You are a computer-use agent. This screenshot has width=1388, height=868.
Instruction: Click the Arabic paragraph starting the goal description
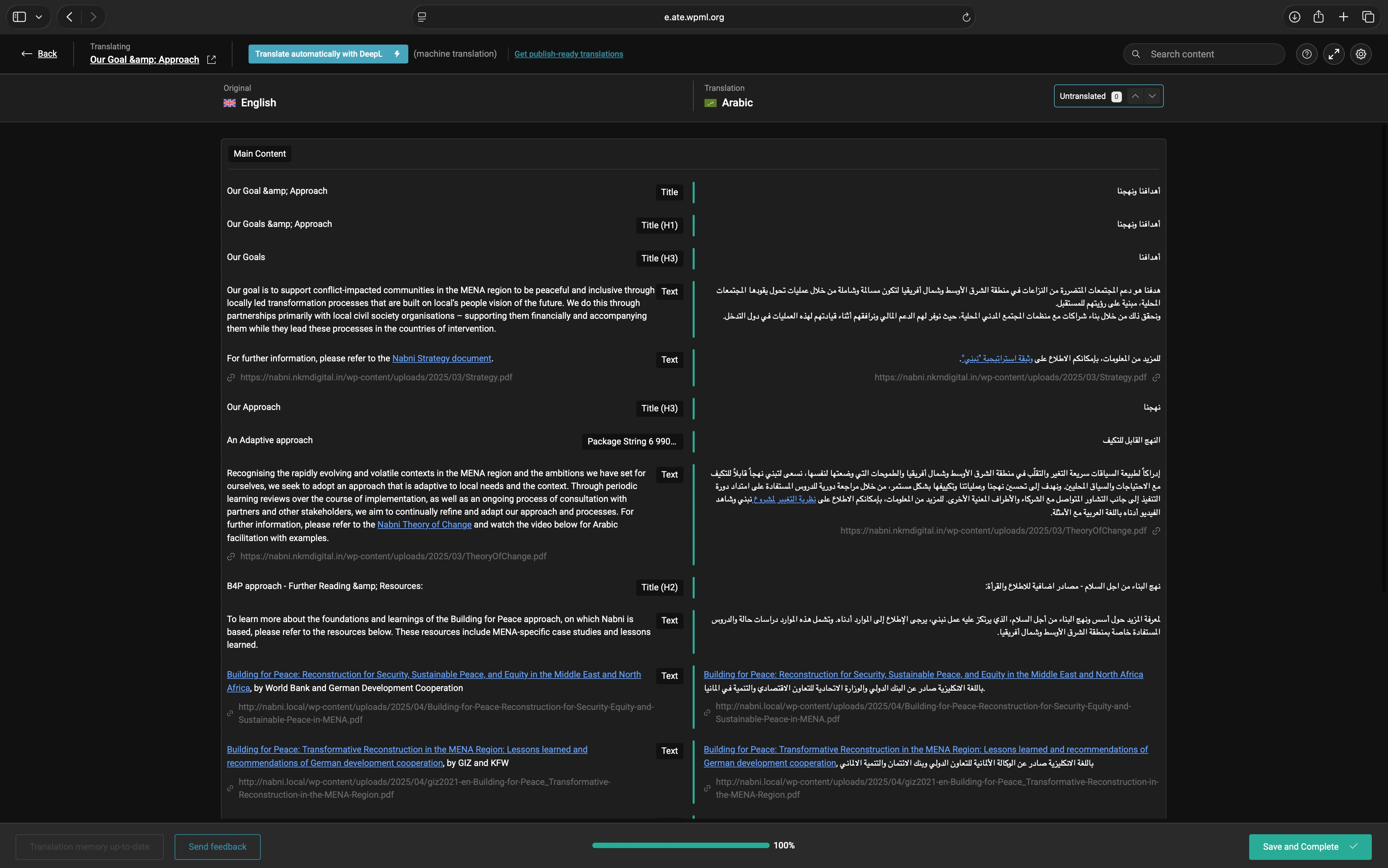pos(938,303)
